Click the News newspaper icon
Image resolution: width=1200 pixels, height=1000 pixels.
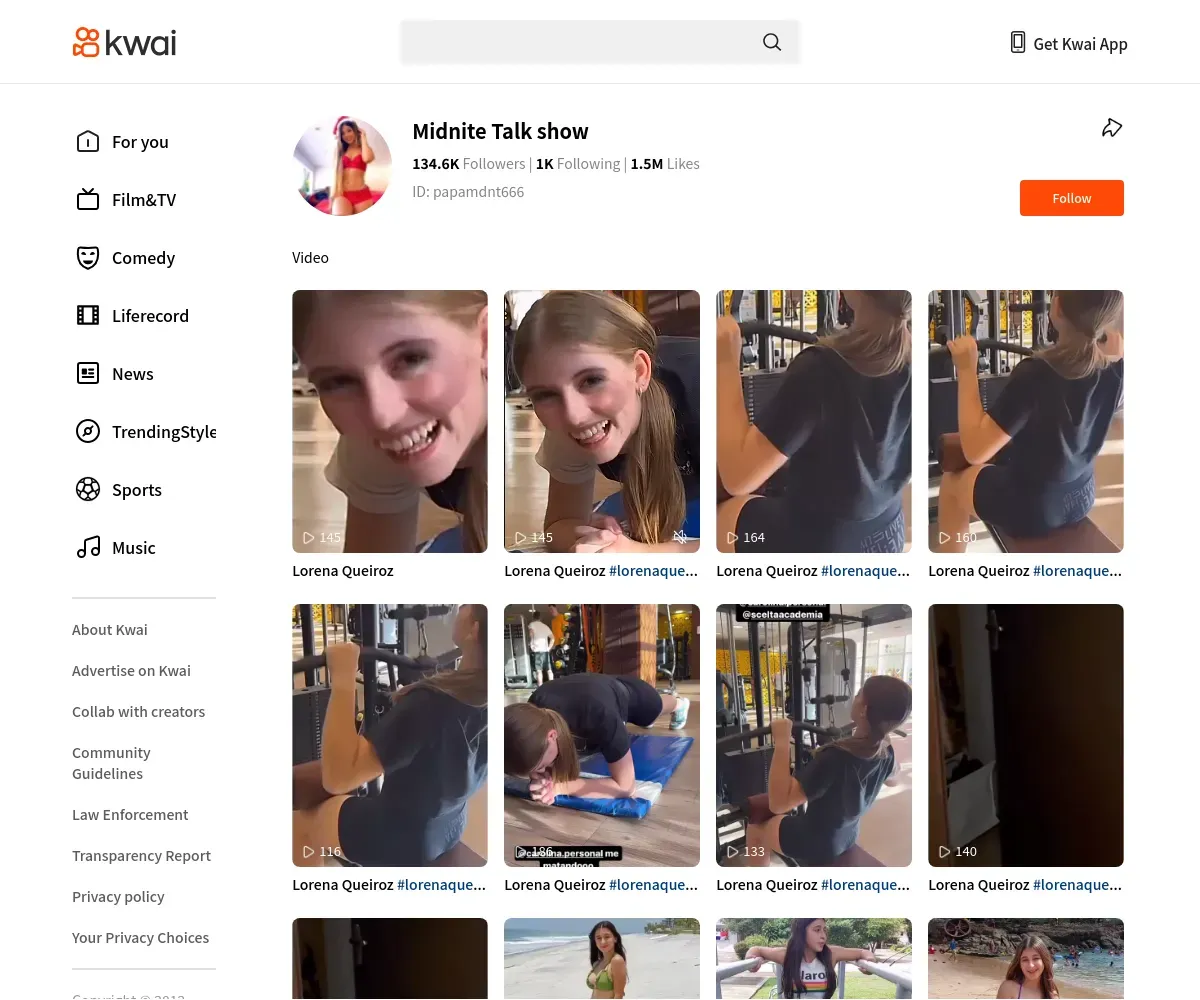pos(88,374)
